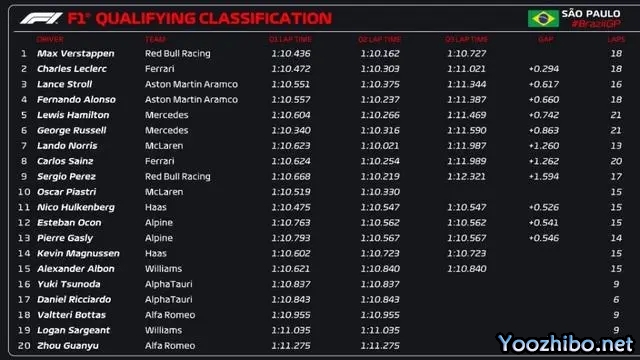Click the GAP column header
The image size is (640, 360).
click(x=545, y=40)
